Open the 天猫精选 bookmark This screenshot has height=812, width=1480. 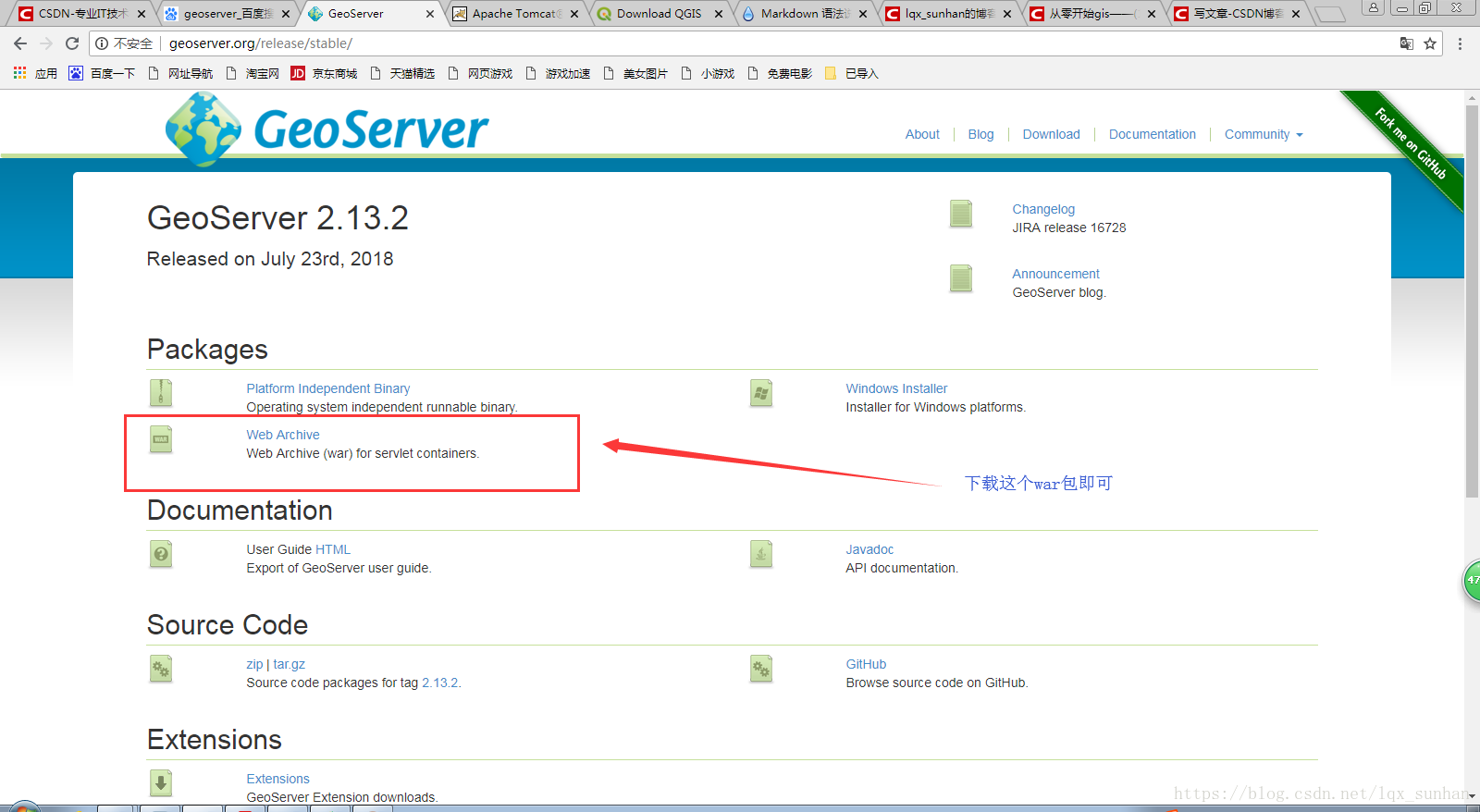click(x=401, y=73)
